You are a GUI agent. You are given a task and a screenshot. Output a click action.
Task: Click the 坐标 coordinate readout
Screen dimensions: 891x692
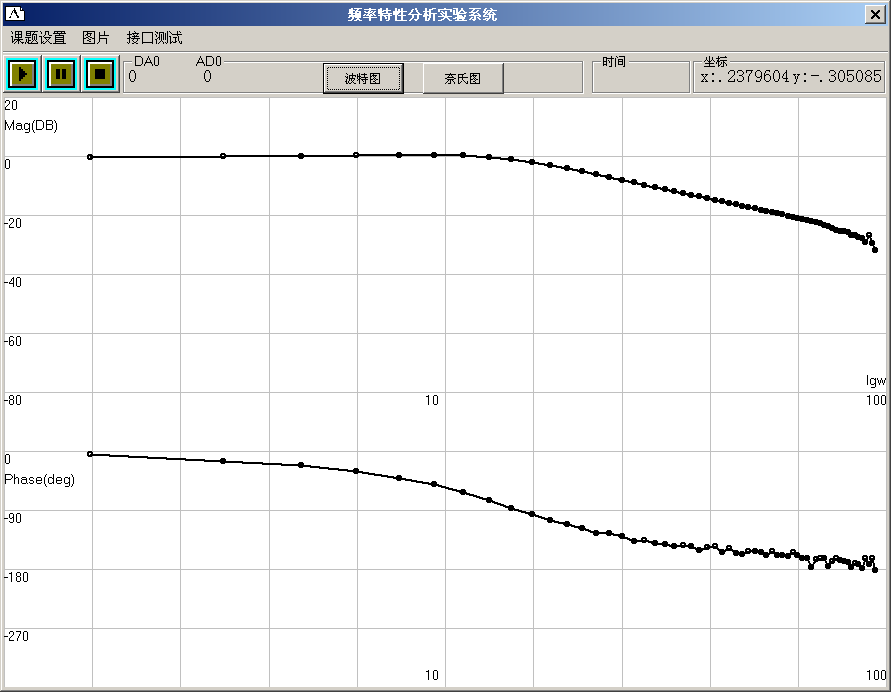[x=790, y=76]
